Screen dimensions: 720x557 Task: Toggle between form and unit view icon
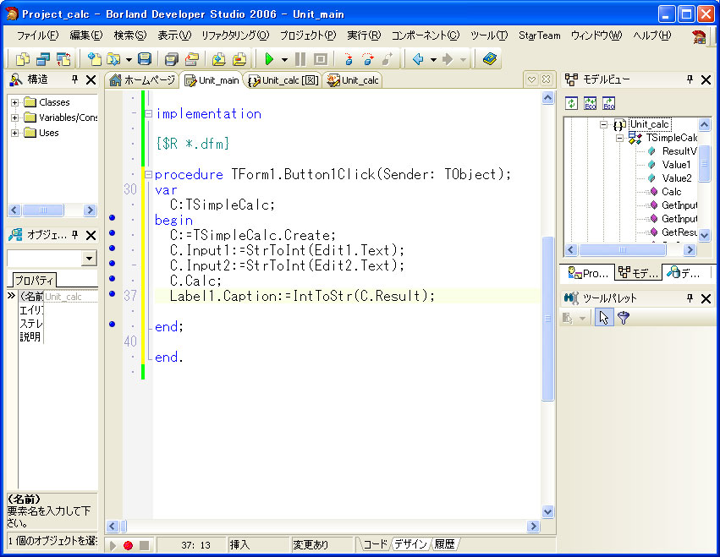pos(63,59)
